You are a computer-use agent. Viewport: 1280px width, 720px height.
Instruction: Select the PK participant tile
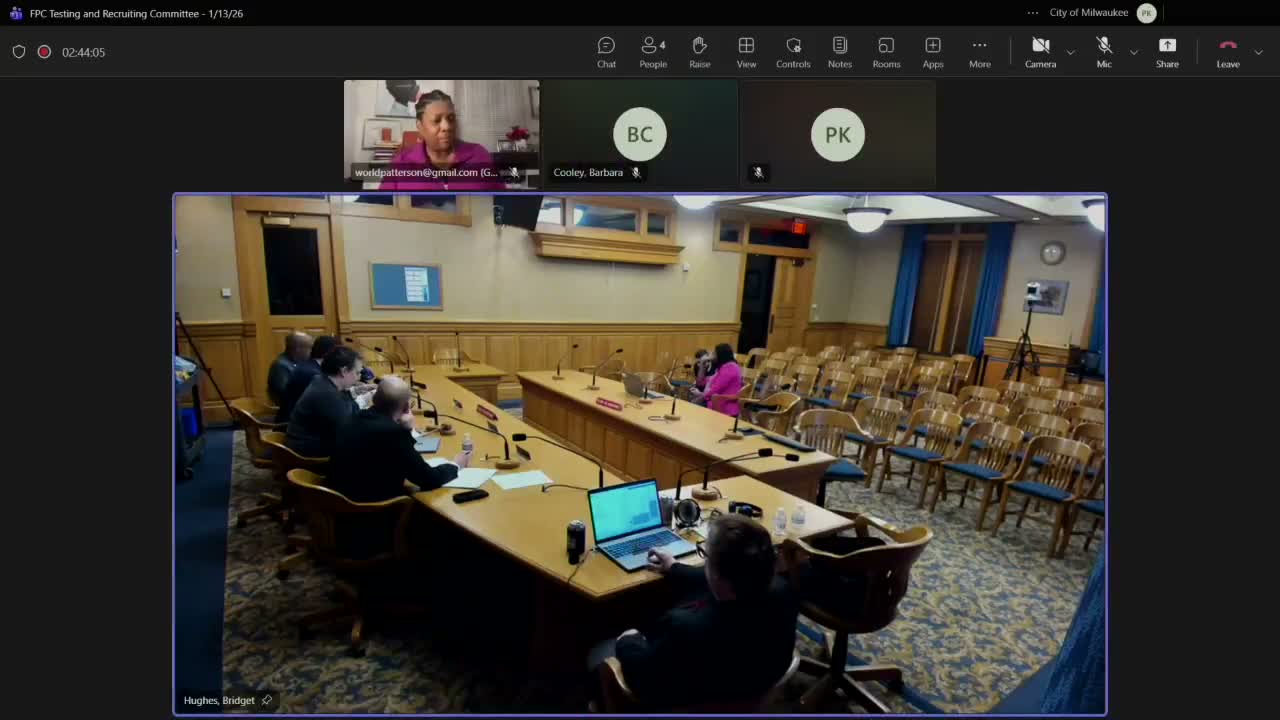838,135
